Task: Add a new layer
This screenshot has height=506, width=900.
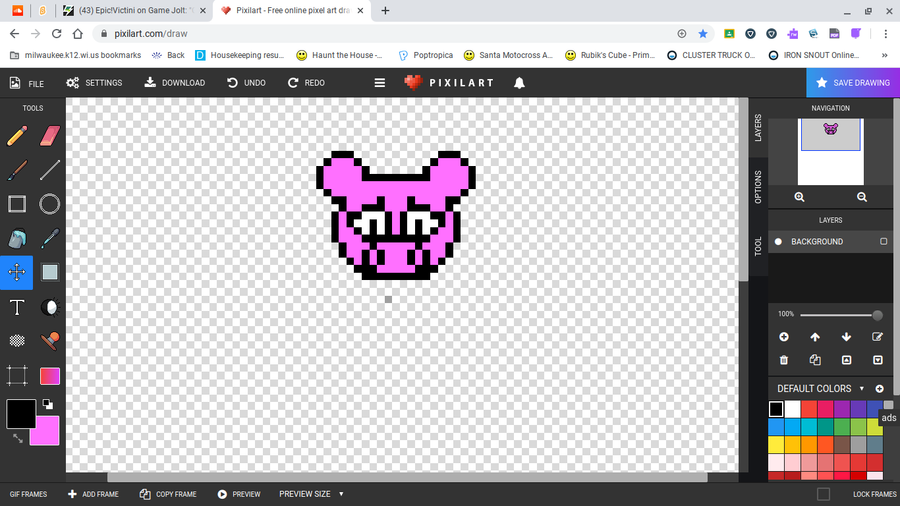Action: (x=784, y=337)
